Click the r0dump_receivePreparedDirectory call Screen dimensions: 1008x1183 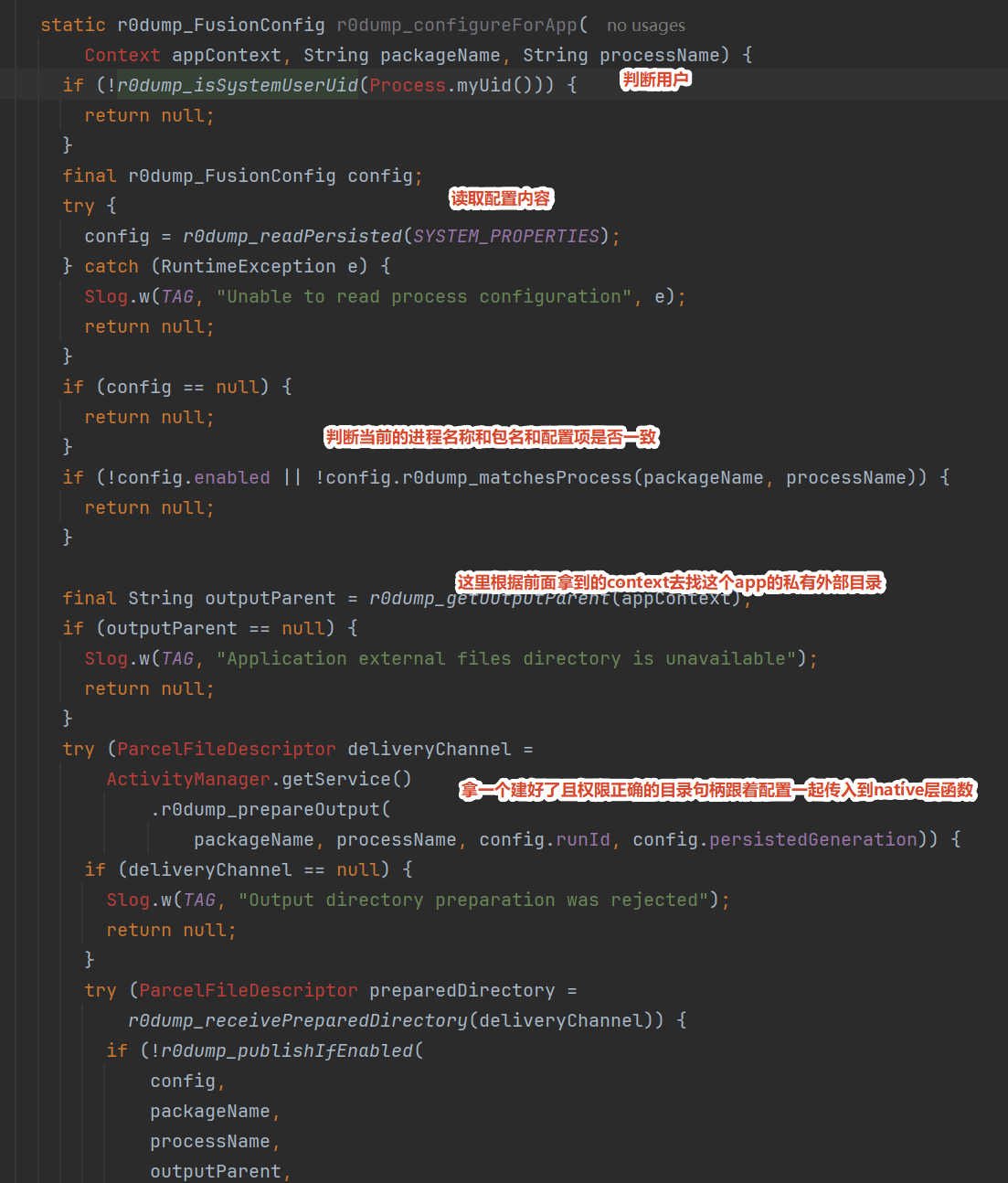298,1020
